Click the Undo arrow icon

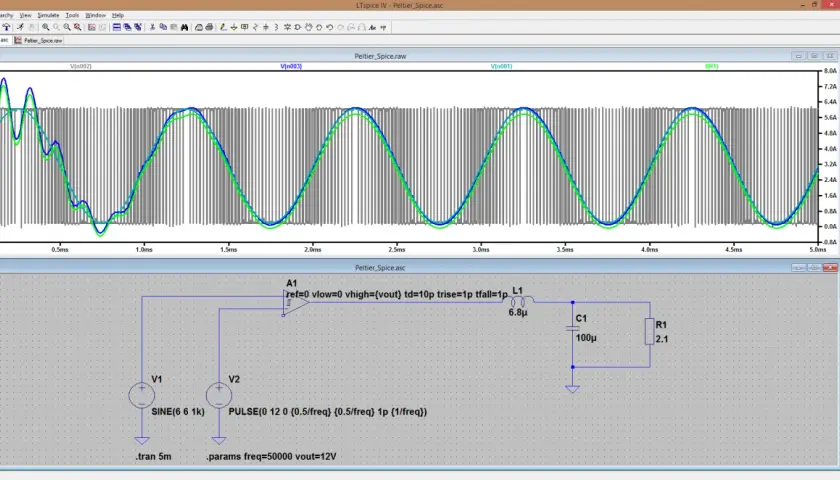click(329, 27)
